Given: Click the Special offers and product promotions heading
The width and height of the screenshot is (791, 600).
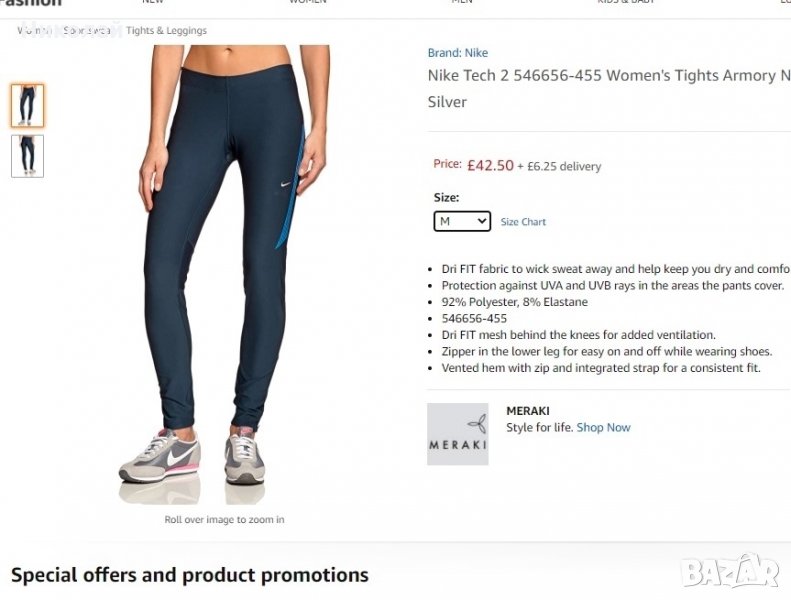Looking at the screenshot, I should pyautogui.click(x=190, y=575).
